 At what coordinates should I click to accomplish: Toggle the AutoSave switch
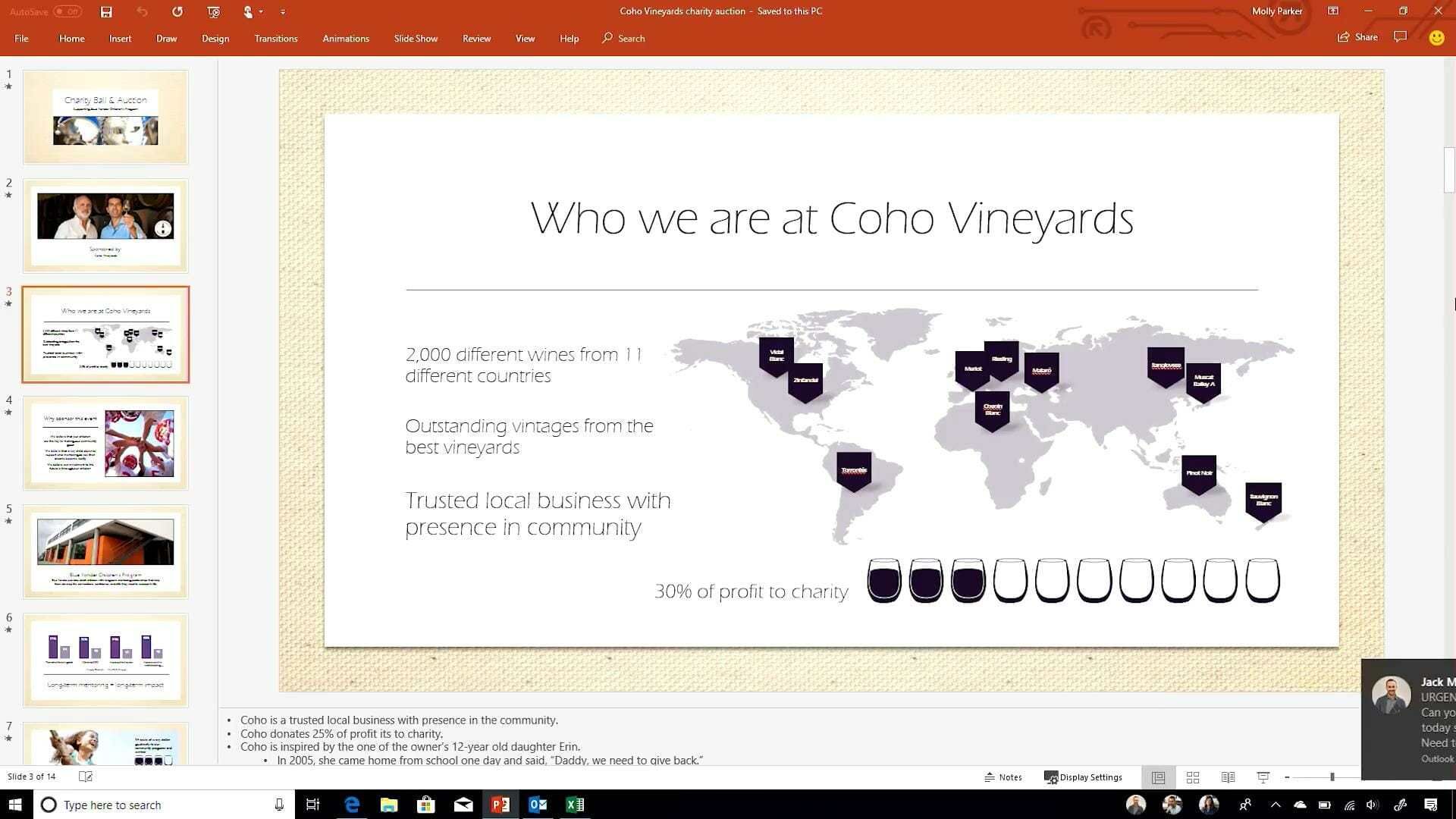pyautogui.click(x=67, y=11)
